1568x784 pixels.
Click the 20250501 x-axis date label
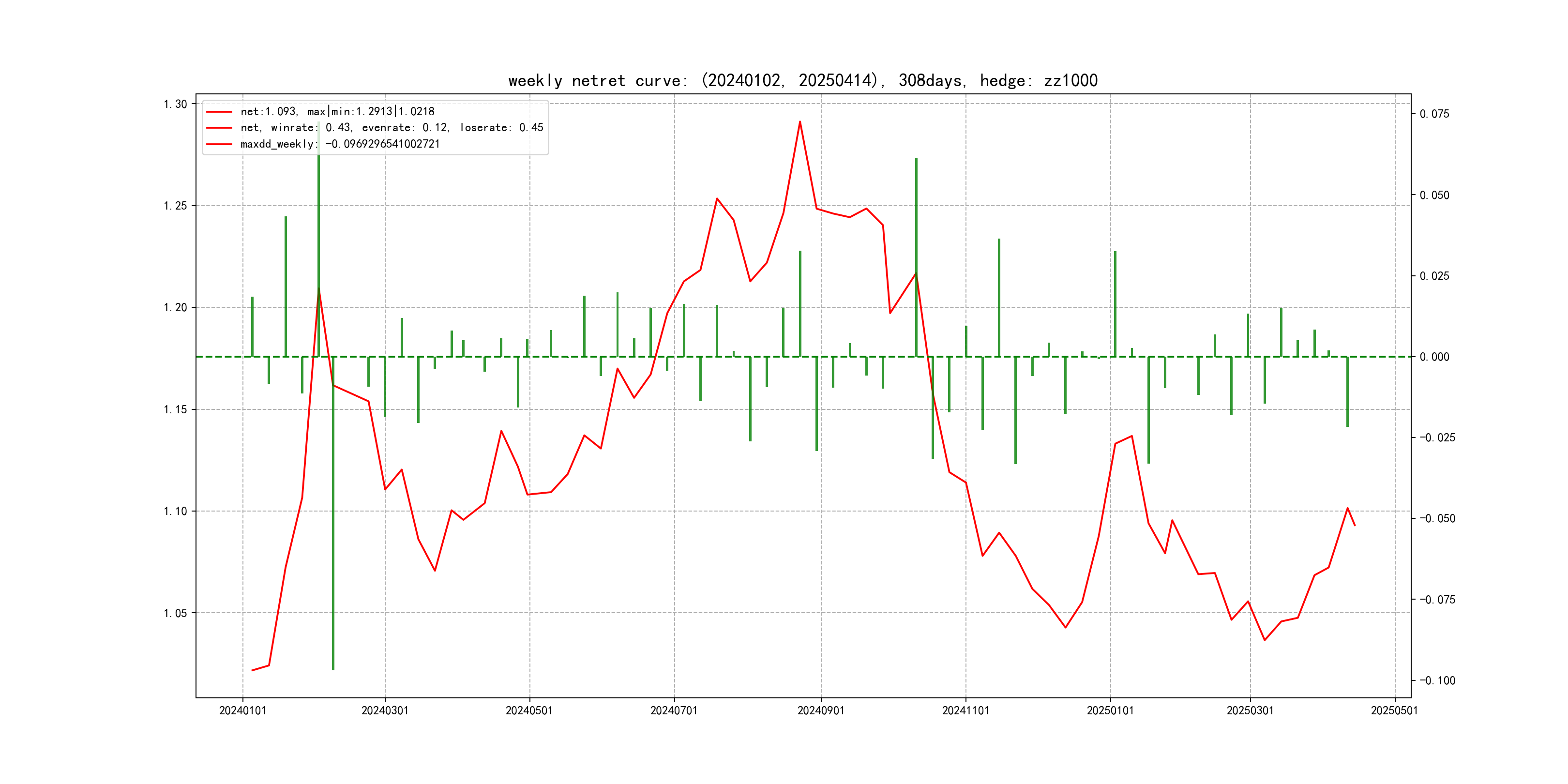click(1394, 710)
